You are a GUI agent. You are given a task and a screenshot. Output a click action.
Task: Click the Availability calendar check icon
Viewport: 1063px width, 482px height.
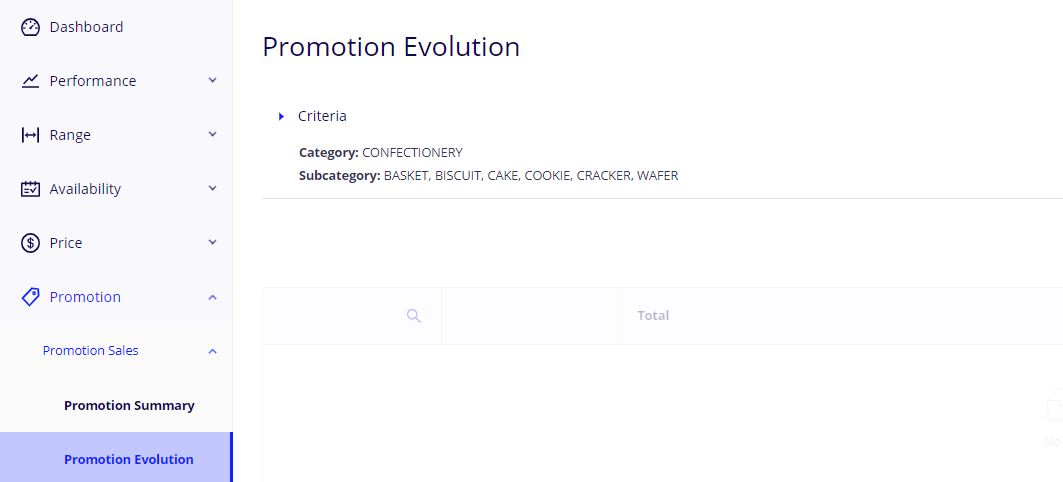(30, 189)
